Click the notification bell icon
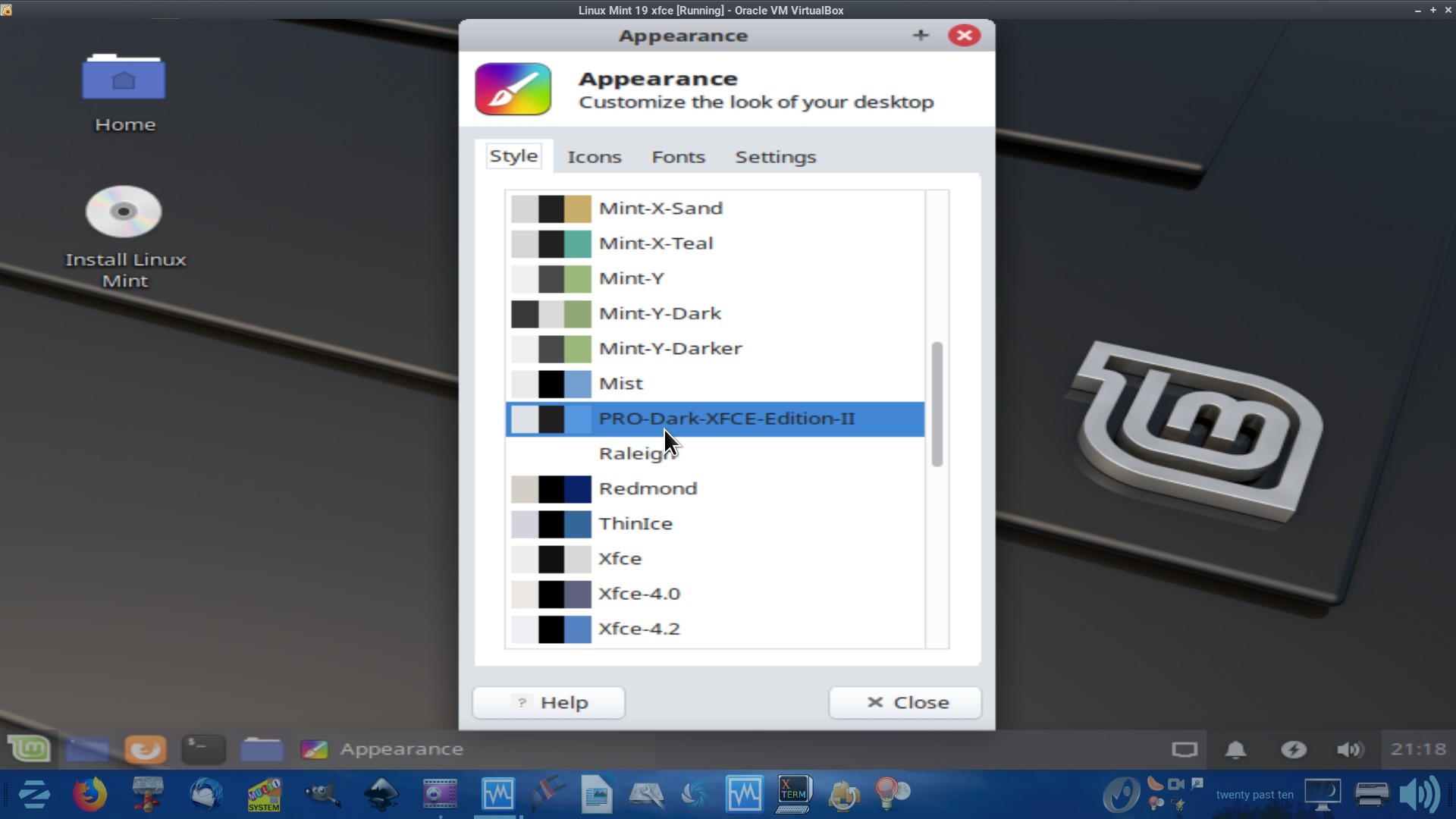The height and width of the screenshot is (819, 1456). click(1235, 749)
